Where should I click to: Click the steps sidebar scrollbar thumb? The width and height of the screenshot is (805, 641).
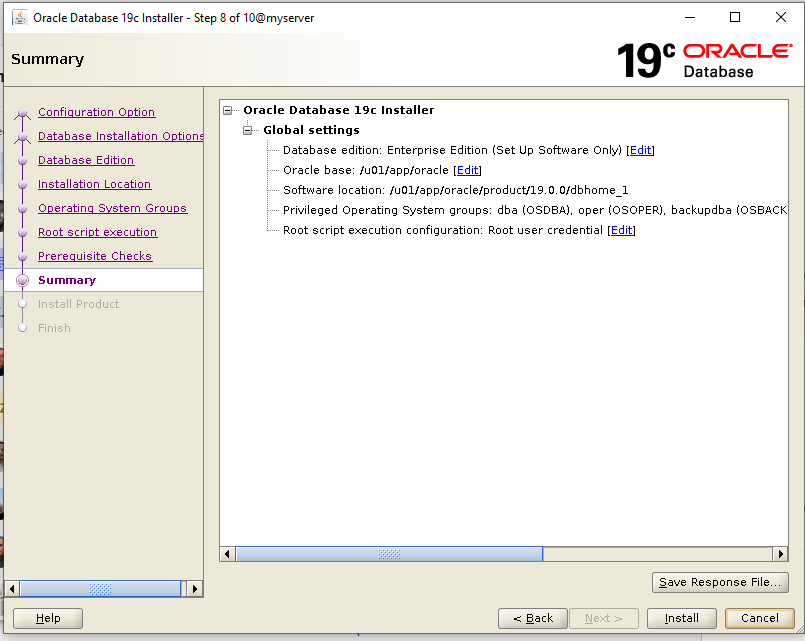coord(100,589)
